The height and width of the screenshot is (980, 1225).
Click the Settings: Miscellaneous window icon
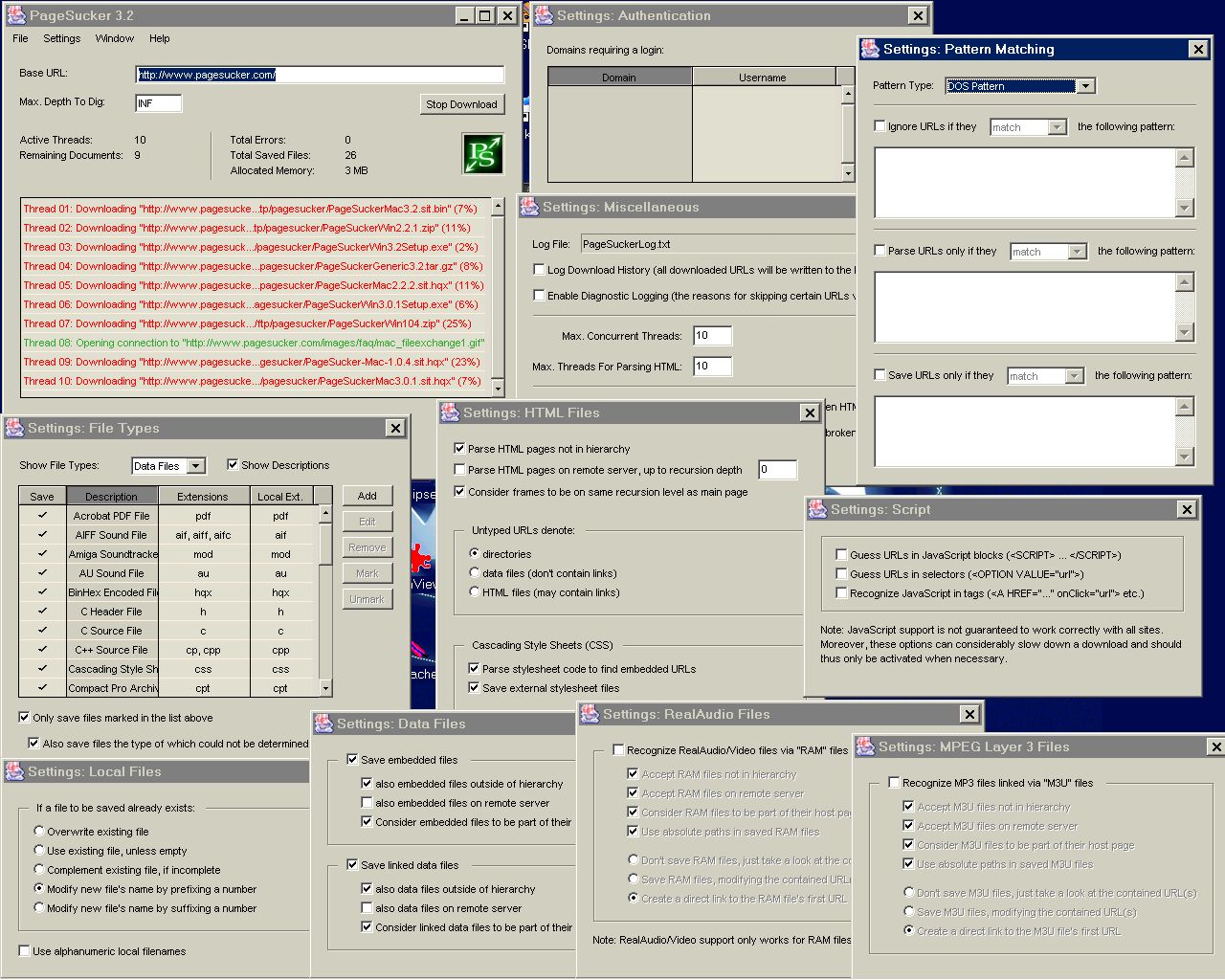pos(529,207)
